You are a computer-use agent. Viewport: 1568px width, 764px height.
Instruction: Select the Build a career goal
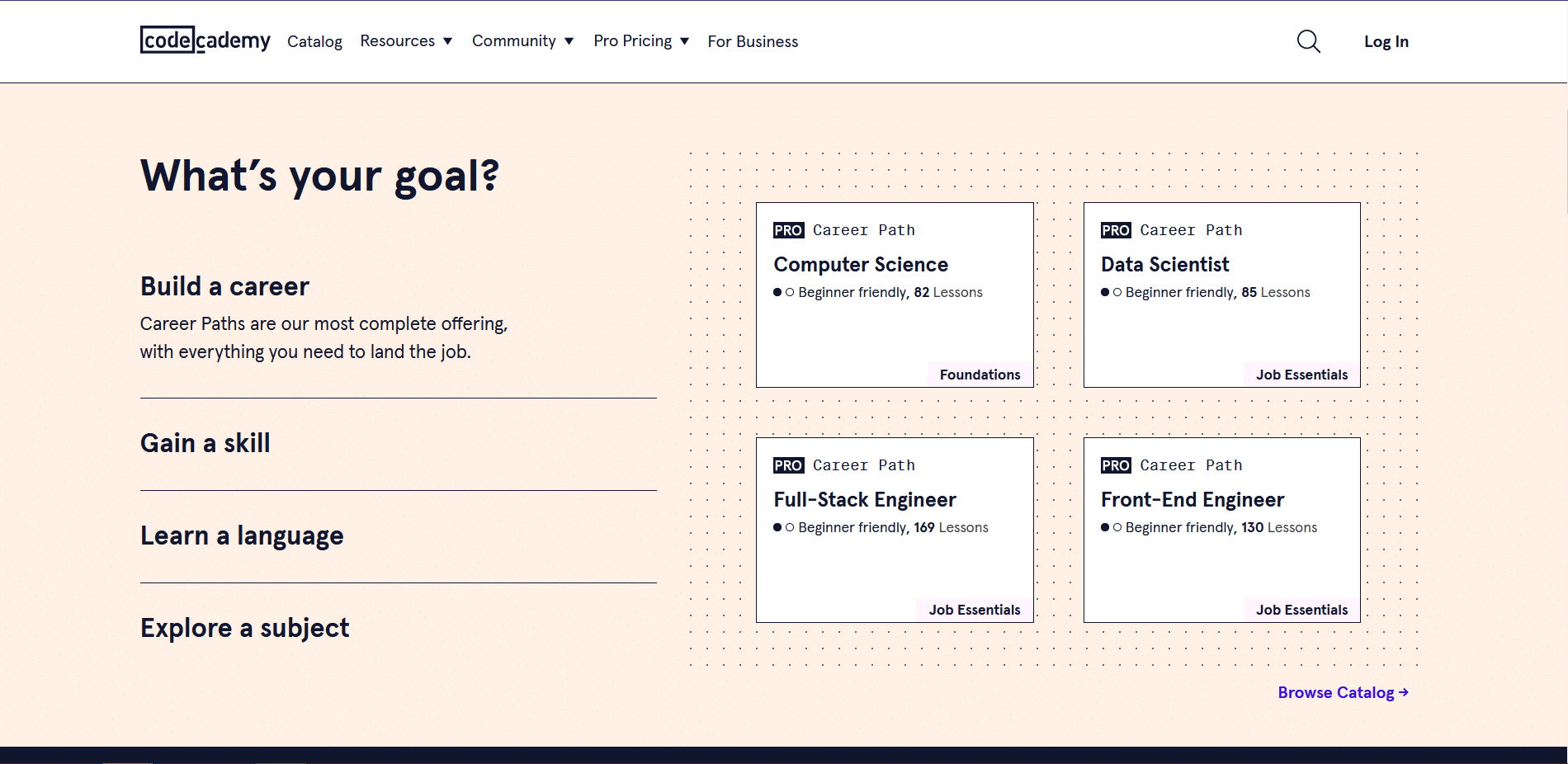224,286
